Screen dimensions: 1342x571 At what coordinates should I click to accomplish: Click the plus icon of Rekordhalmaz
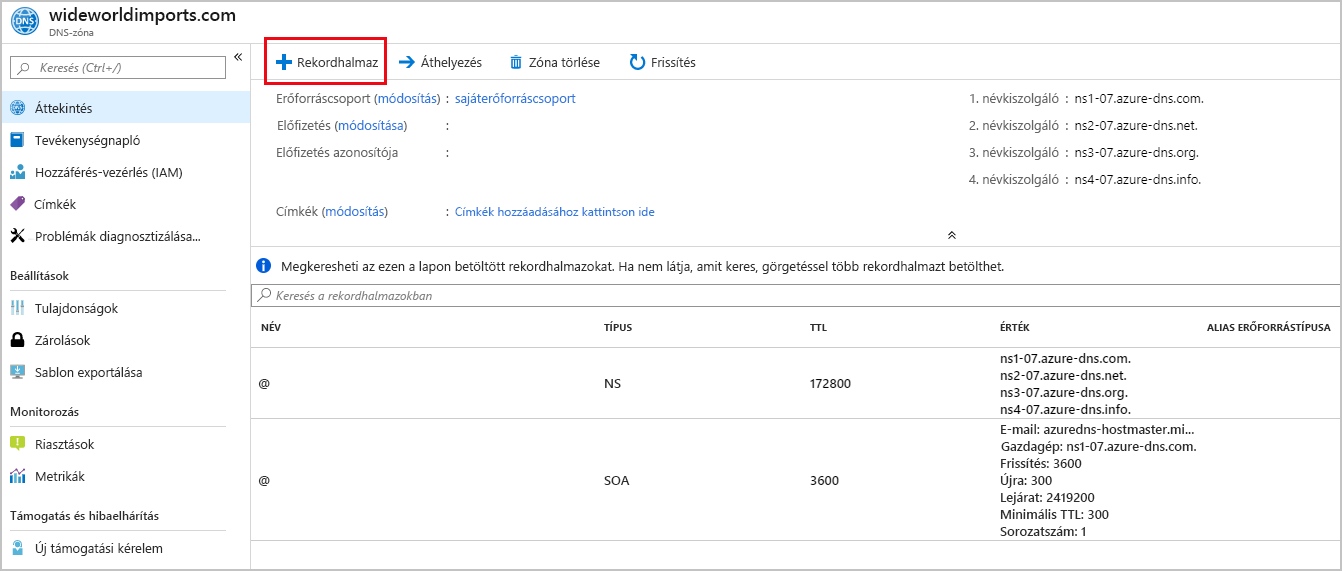click(x=282, y=62)
